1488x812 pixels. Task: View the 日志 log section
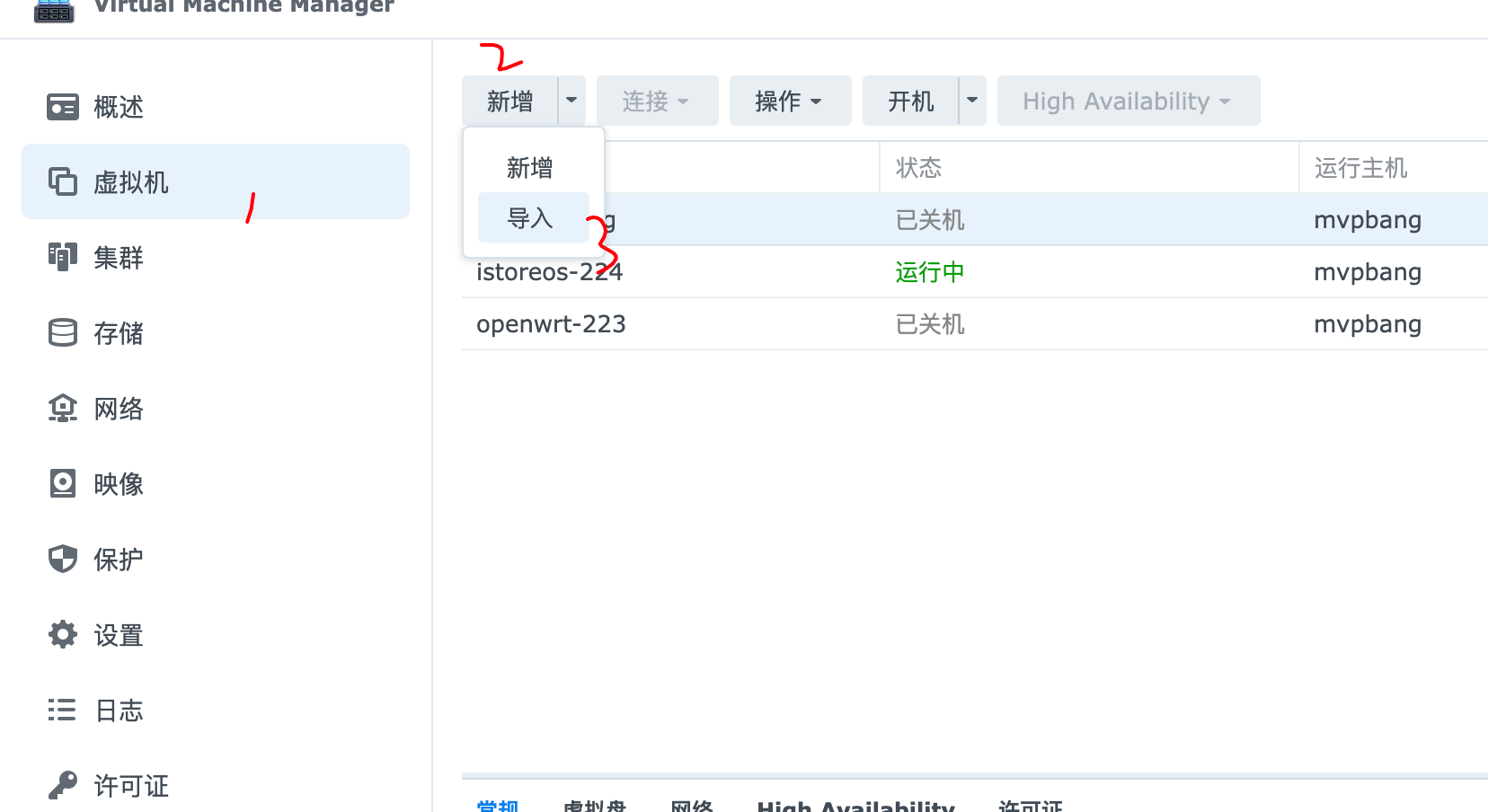[117, 710]
